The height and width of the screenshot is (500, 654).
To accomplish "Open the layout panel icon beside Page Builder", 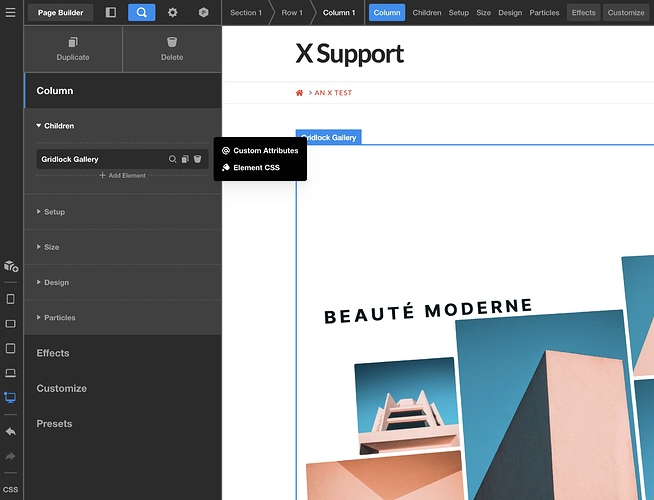I will tap(110, 12).
